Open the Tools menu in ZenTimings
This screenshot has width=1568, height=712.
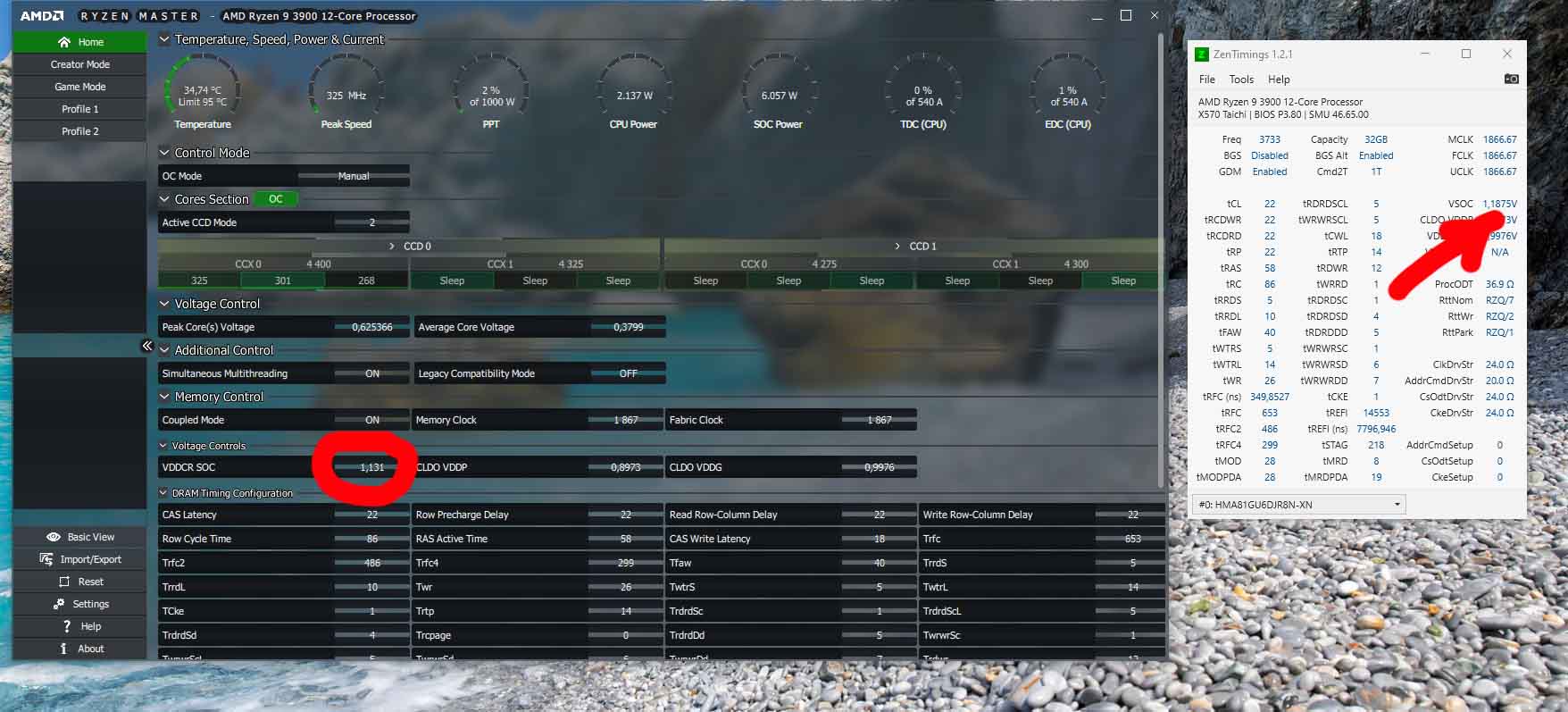pyautogui.click(x=1241, y=80)
